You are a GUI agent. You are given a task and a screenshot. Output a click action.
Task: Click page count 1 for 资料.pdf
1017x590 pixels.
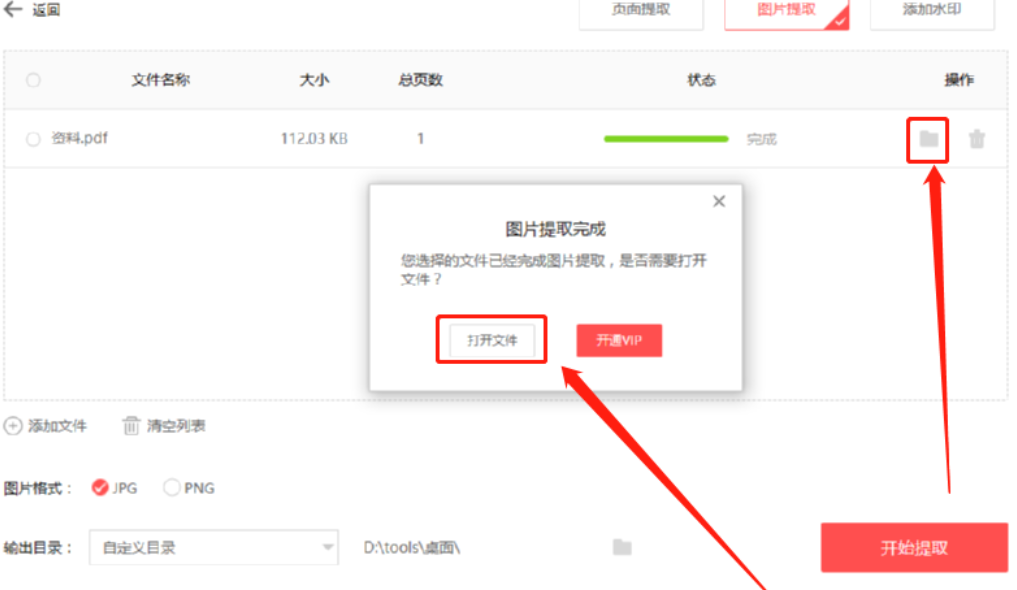420,139
